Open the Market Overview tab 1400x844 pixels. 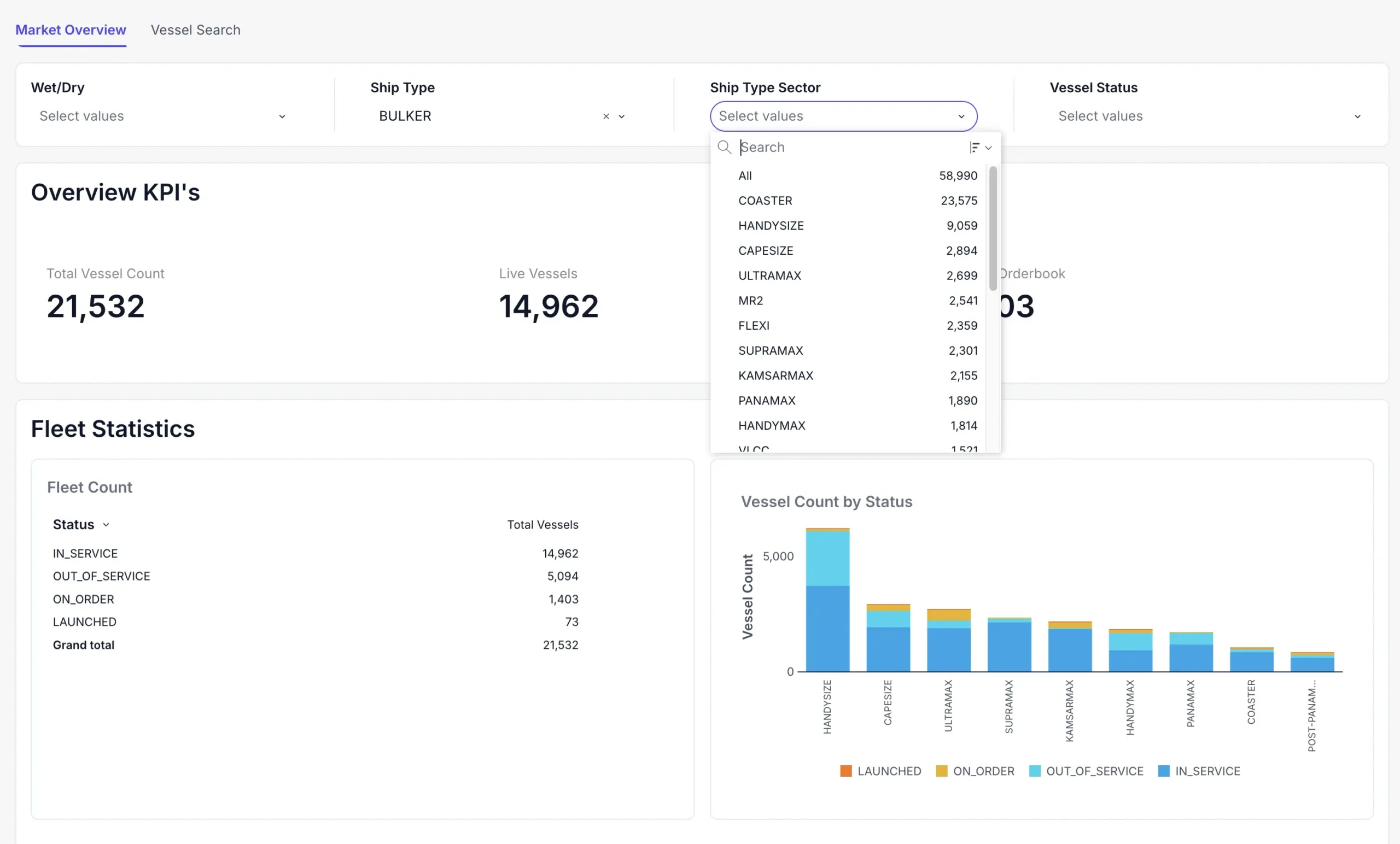point(71,30)
